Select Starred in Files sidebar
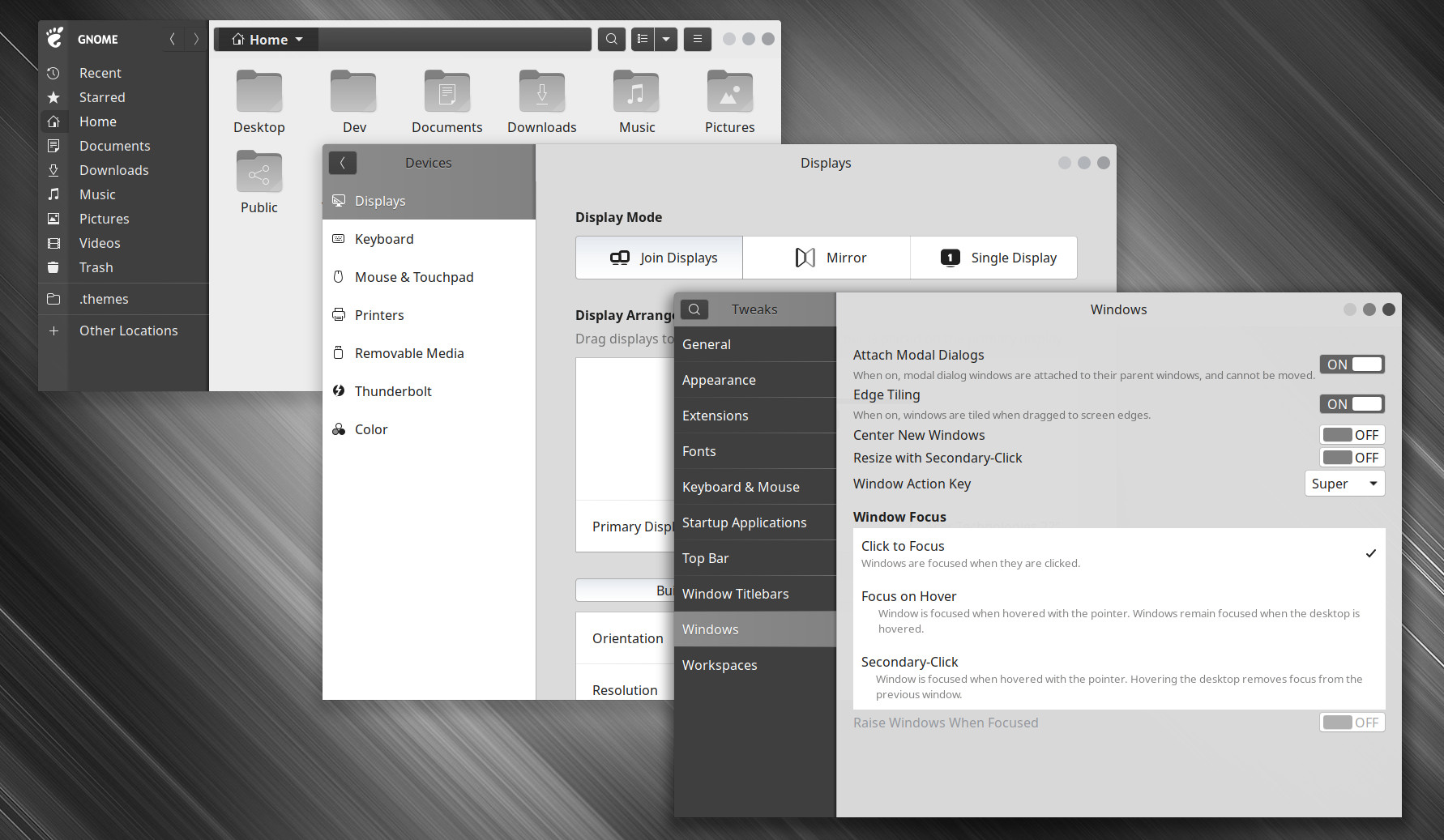 tap(123, 97)
